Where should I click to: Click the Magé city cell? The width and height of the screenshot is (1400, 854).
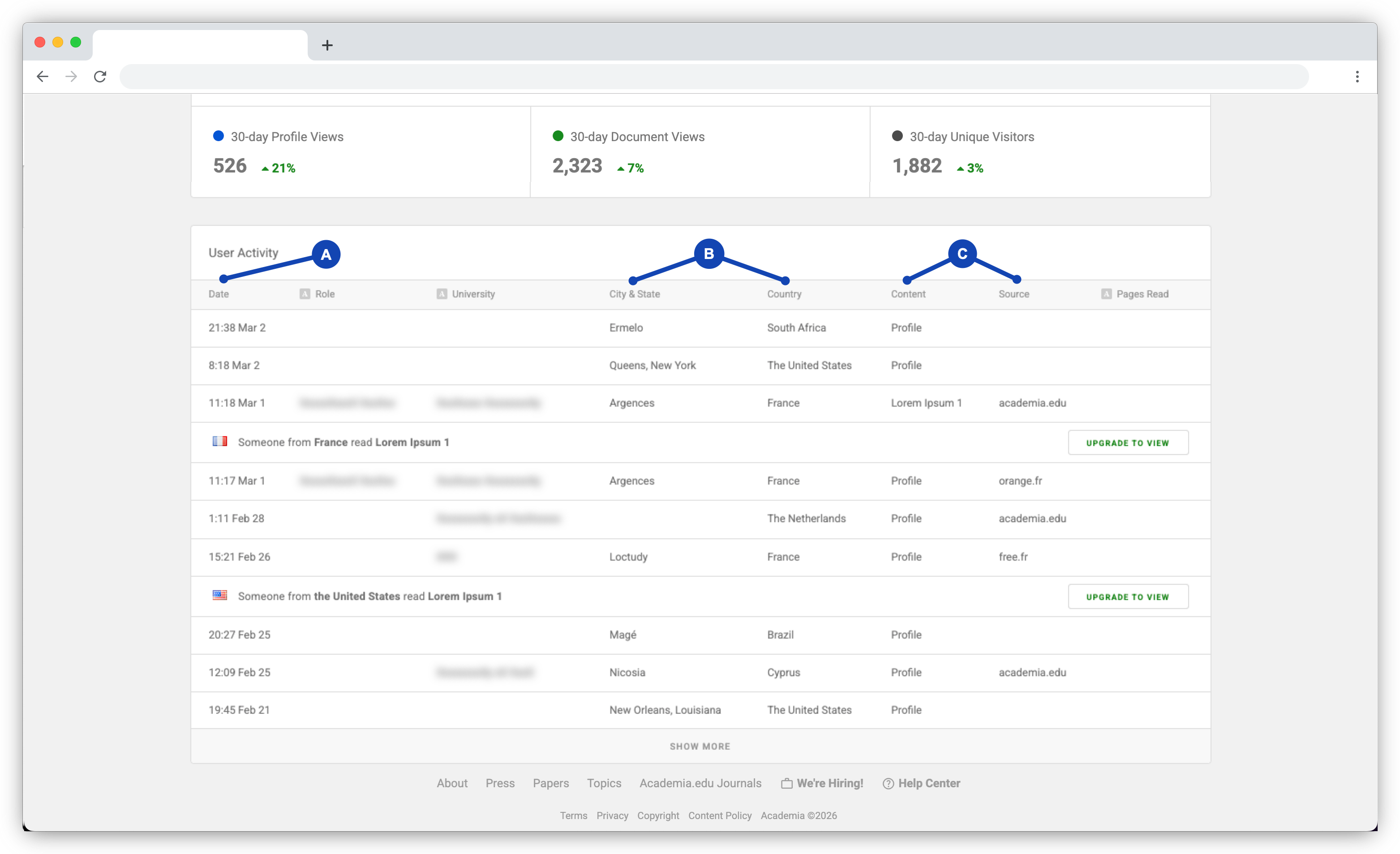tap(623, 635)
